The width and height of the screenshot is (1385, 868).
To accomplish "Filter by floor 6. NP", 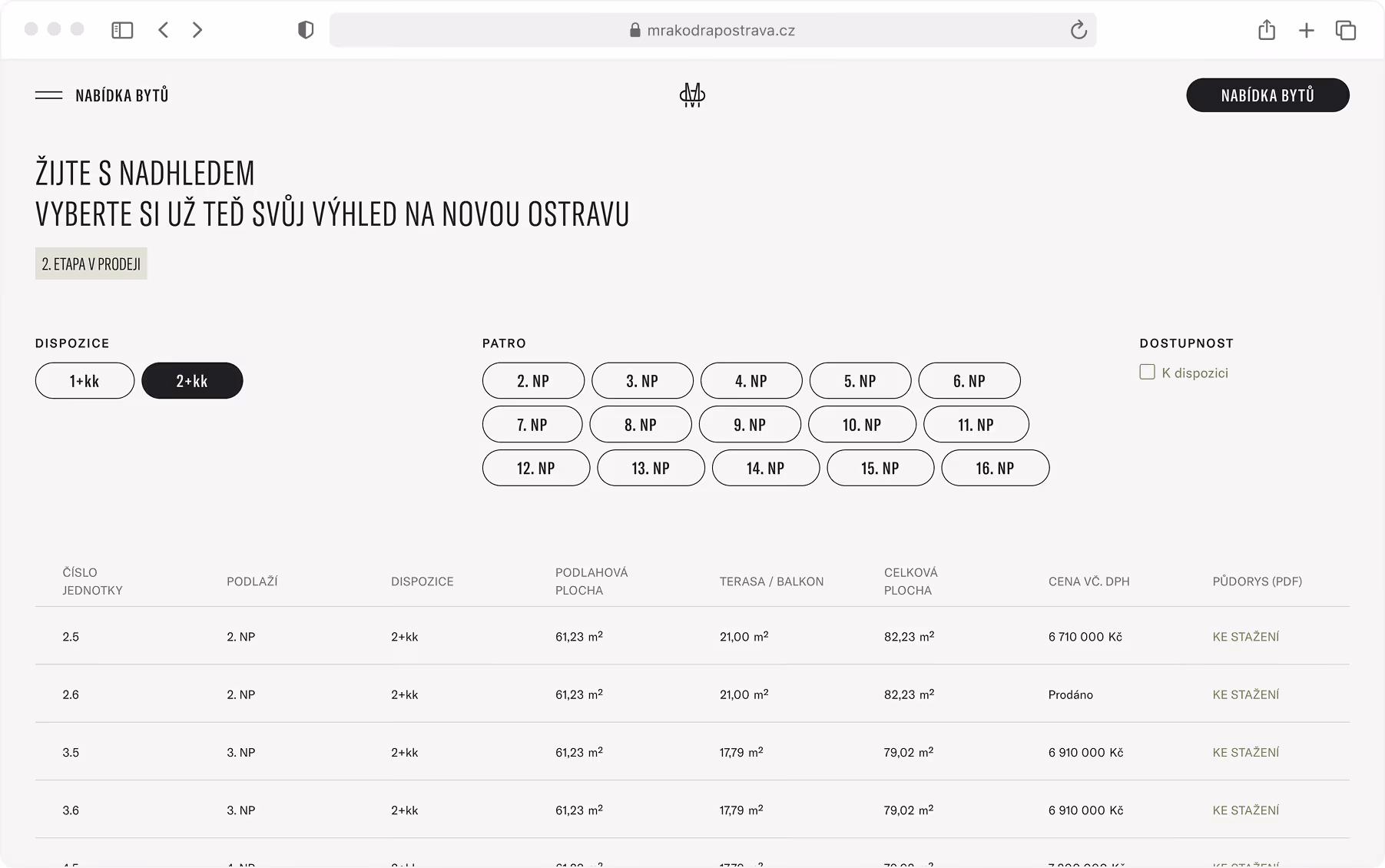I will point(969,381).
